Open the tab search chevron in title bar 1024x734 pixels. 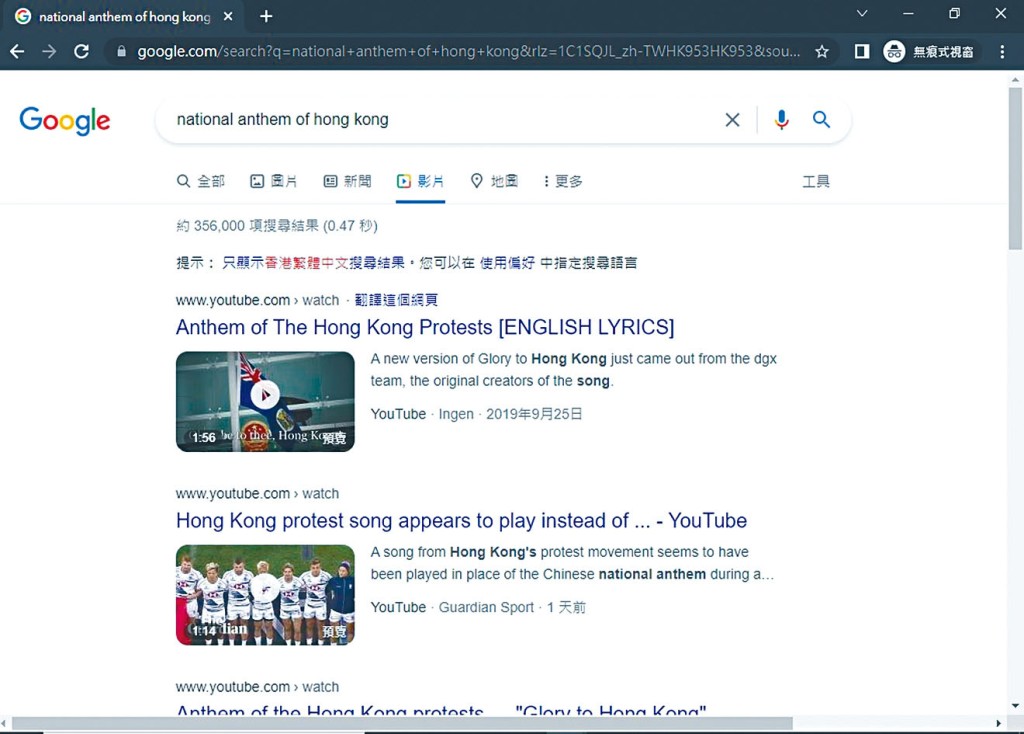click(862, 14)
